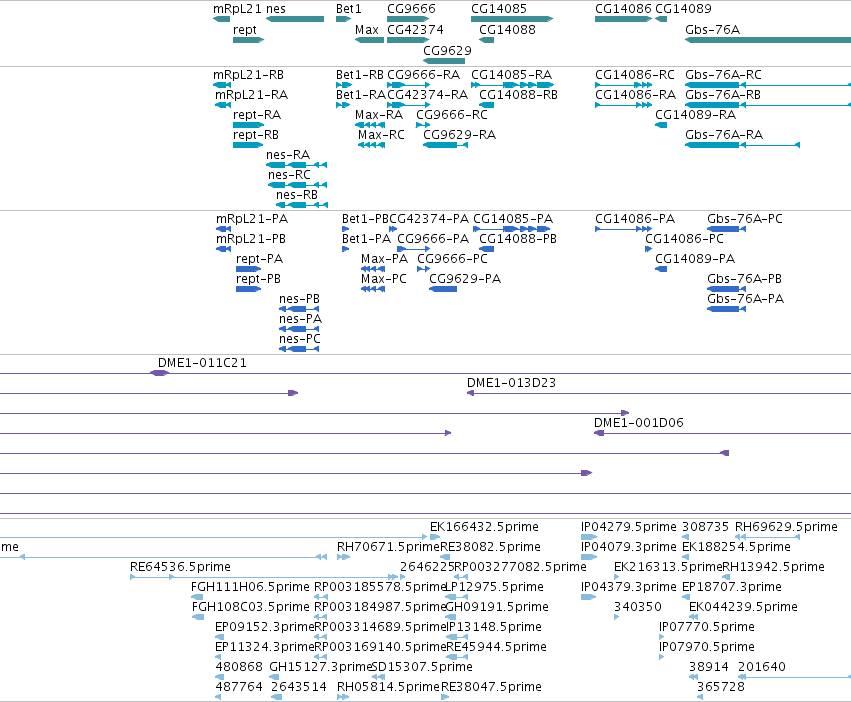This screenshot has height=702, width=851.
Task: Open the CG42374 gene label
Action: pos(415,30)
